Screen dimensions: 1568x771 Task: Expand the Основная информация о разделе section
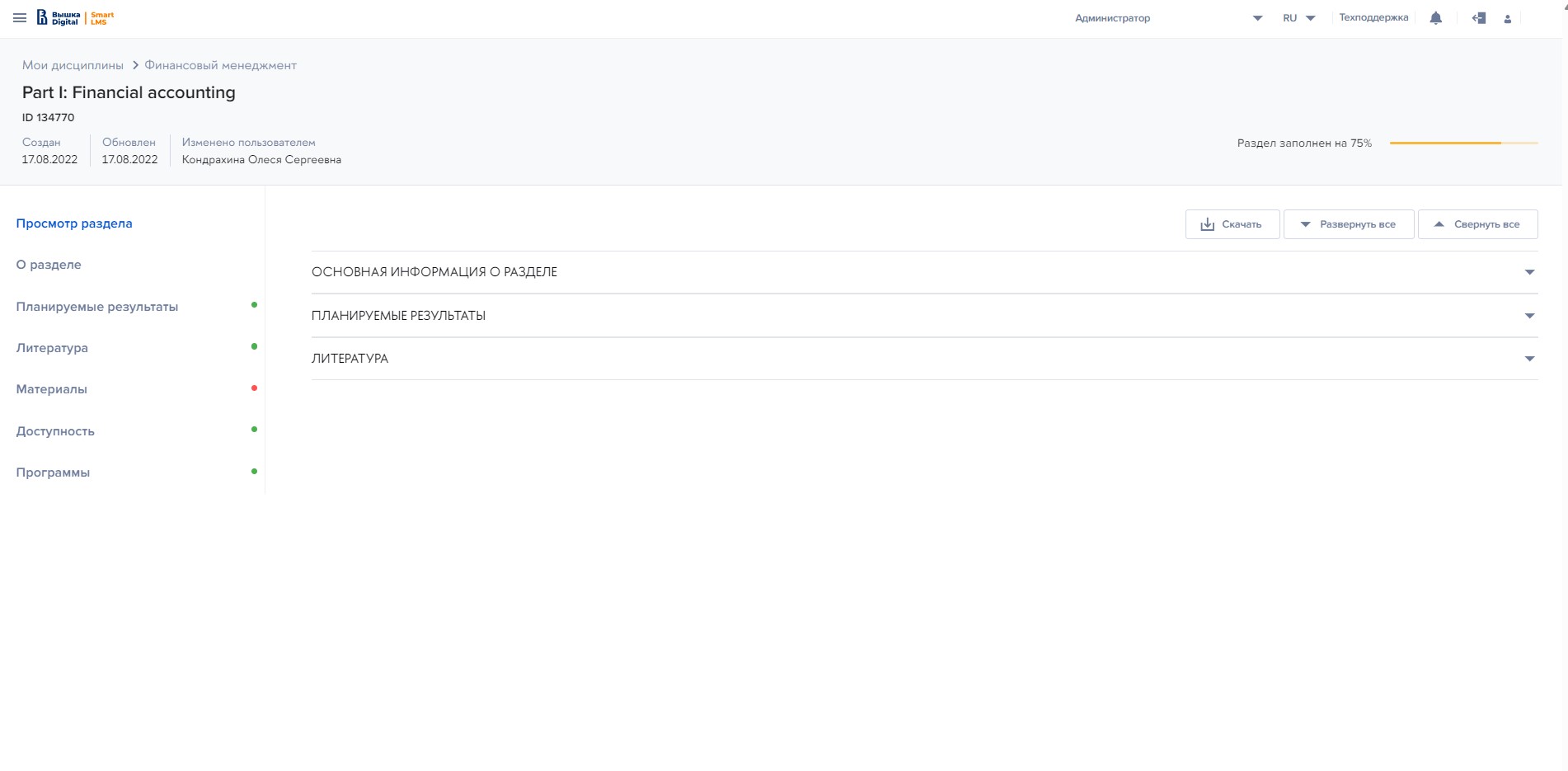tap(923, 272)
